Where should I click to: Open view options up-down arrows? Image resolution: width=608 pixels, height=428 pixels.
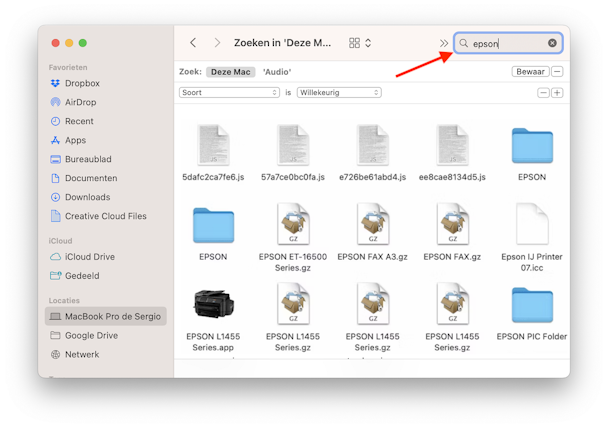368,43
